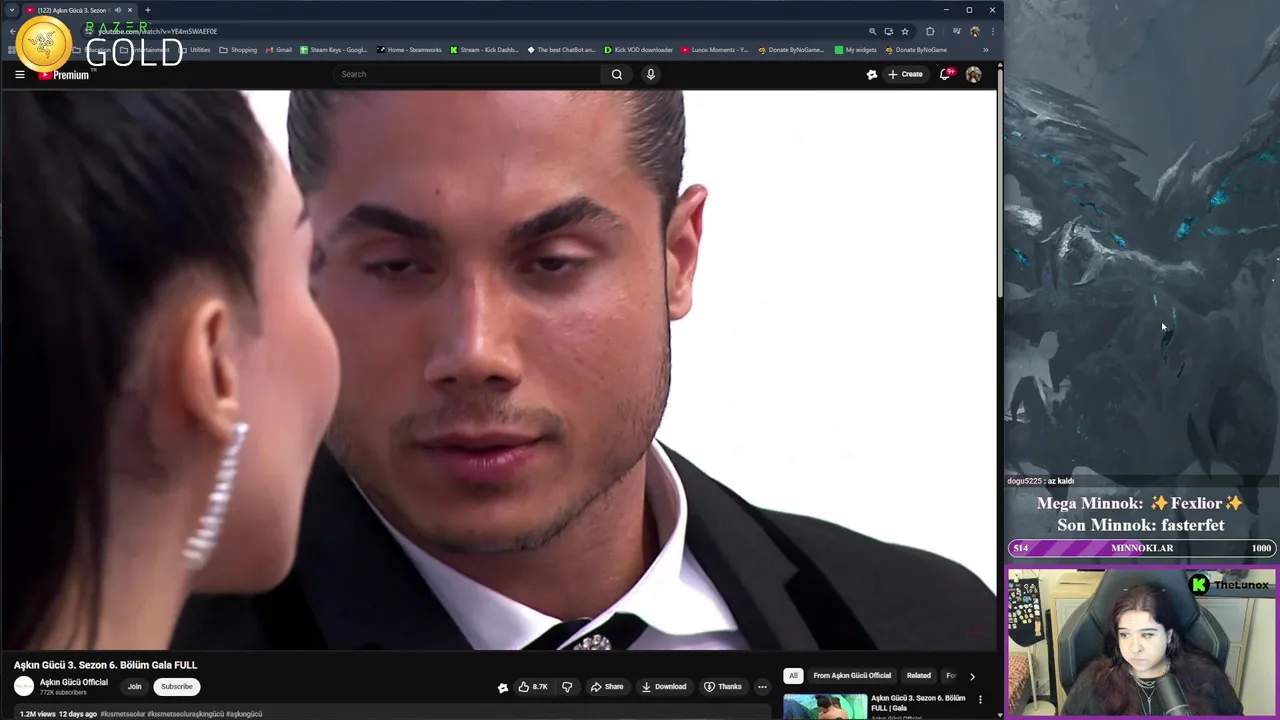This screenshot has height=720, width=1280.
Task: Open the YouTube account avatar menu
Action: coord(973,74)
